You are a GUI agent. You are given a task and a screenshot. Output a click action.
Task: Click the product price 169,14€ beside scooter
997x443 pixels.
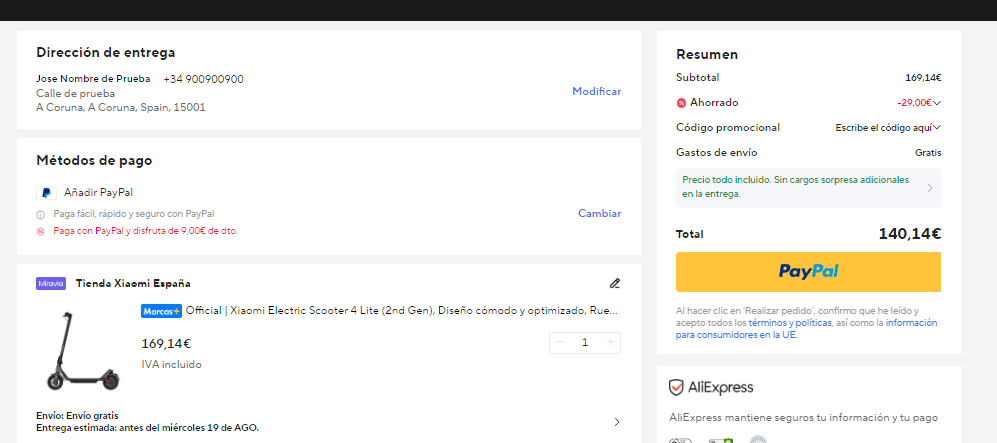click(166, 344)
